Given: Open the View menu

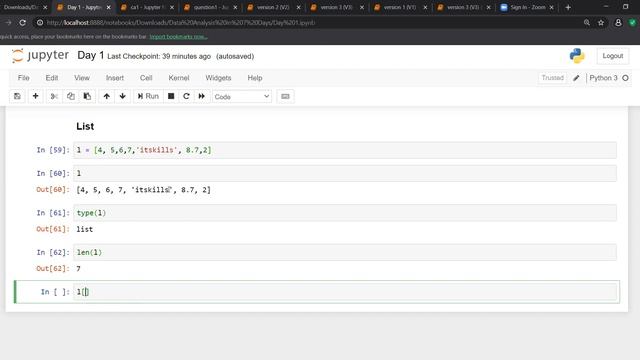Looking at the screenshot, I should click(x=82, y=78).
